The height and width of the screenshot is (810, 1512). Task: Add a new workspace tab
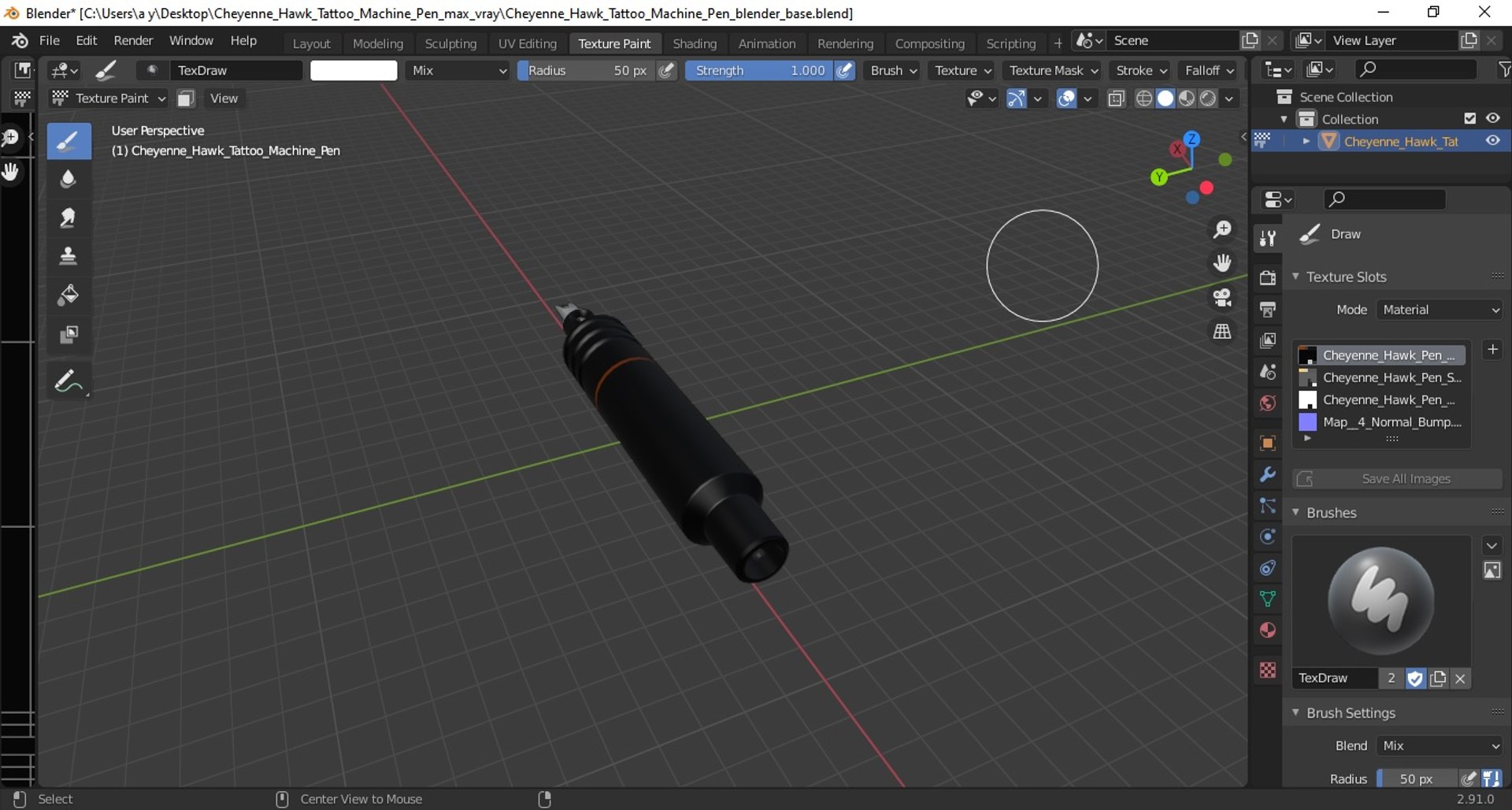click(1058, 43)
